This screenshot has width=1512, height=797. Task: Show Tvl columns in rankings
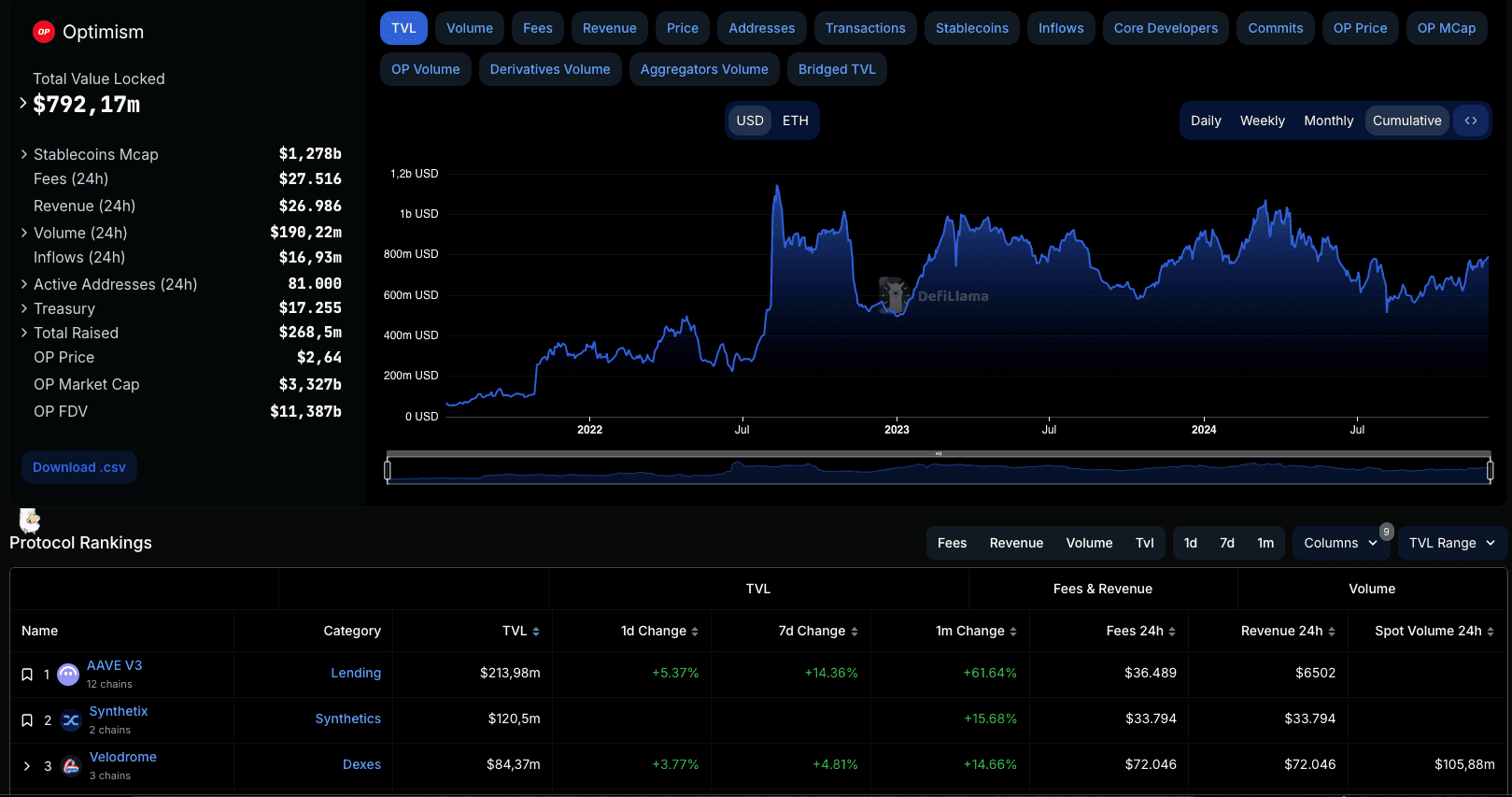click(x=1145, y=543)
